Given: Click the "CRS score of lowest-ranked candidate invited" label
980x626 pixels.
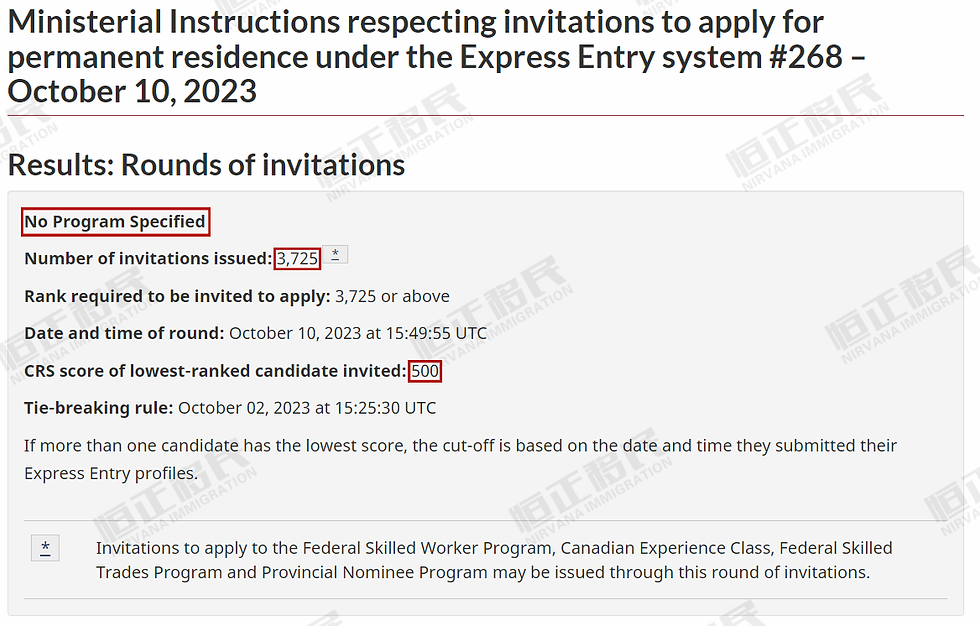Looking at the screenshot, I should [215, 371].
